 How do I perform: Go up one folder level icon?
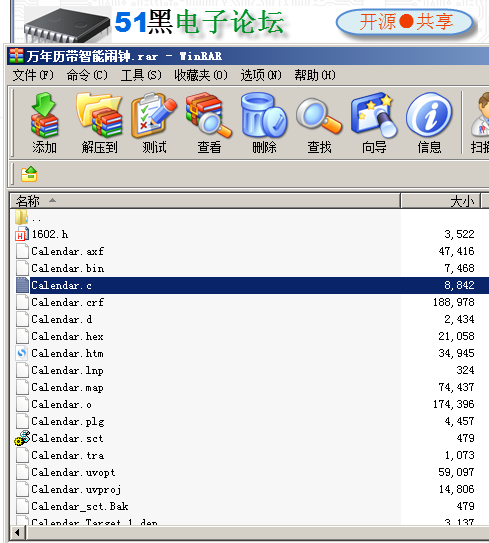pyautogui.click(x=29, y=174)
